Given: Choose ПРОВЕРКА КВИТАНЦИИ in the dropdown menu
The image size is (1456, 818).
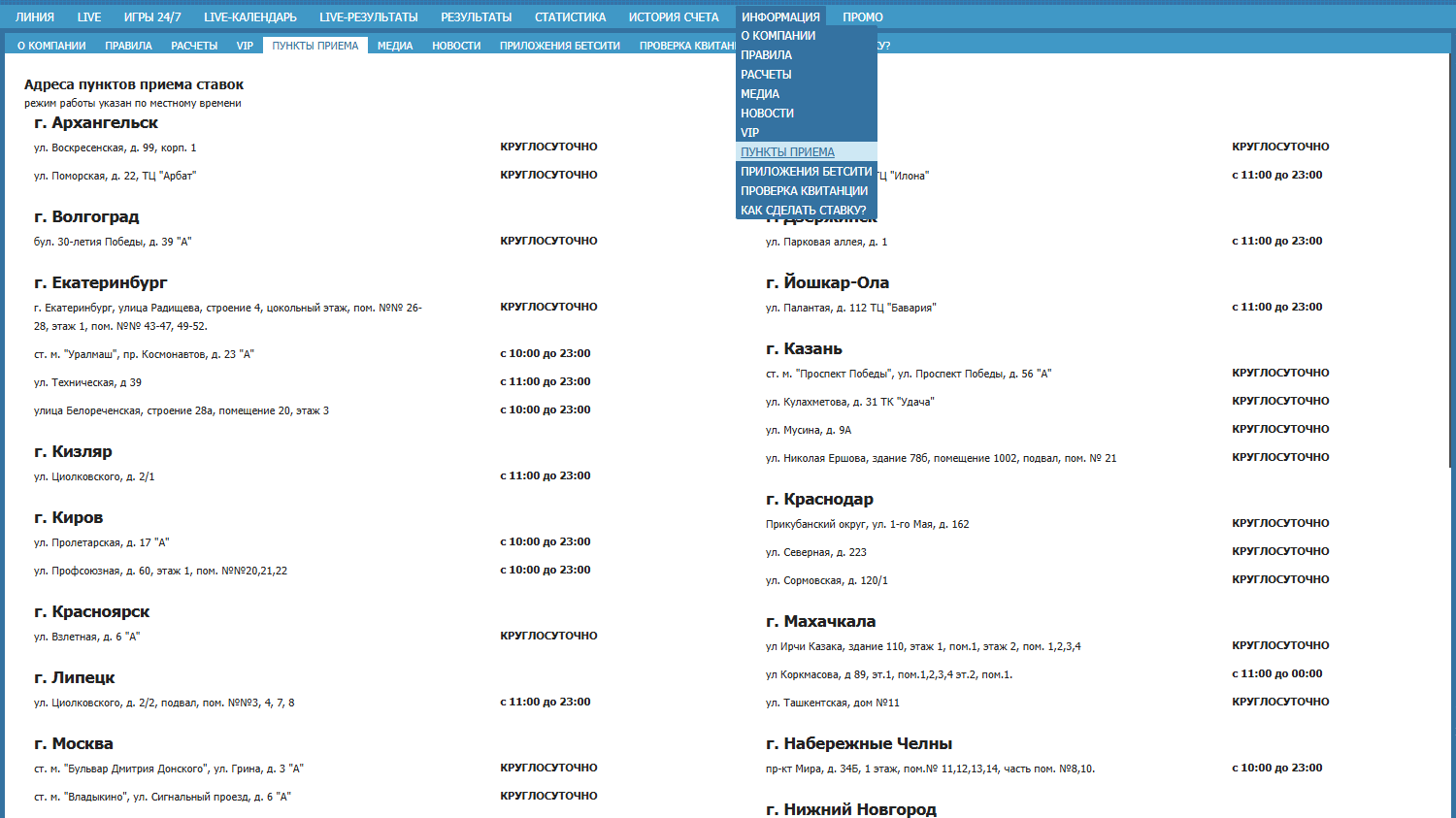Looking at the screenshot, I should pos(804,191).
